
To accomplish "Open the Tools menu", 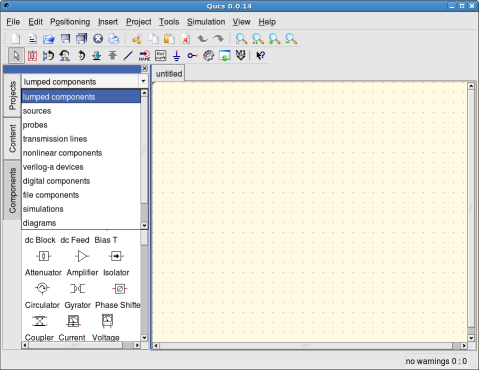I will 169,22.
